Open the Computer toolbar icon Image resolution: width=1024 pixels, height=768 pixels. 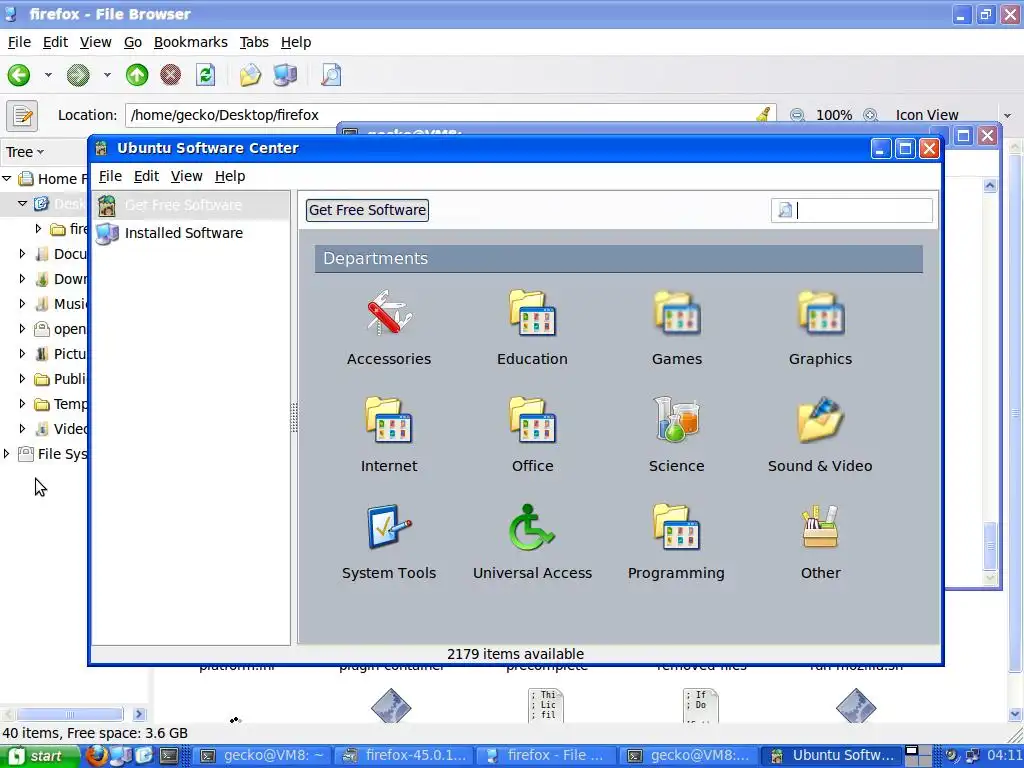click(285, 75)
